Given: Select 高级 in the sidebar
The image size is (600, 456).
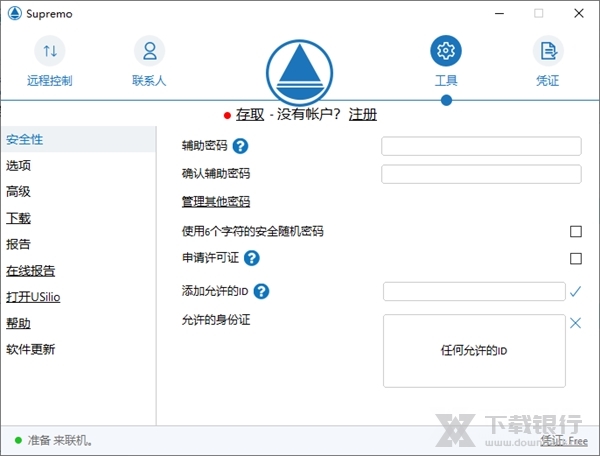Looking at the screenshot, I should [x=18, y=192].
